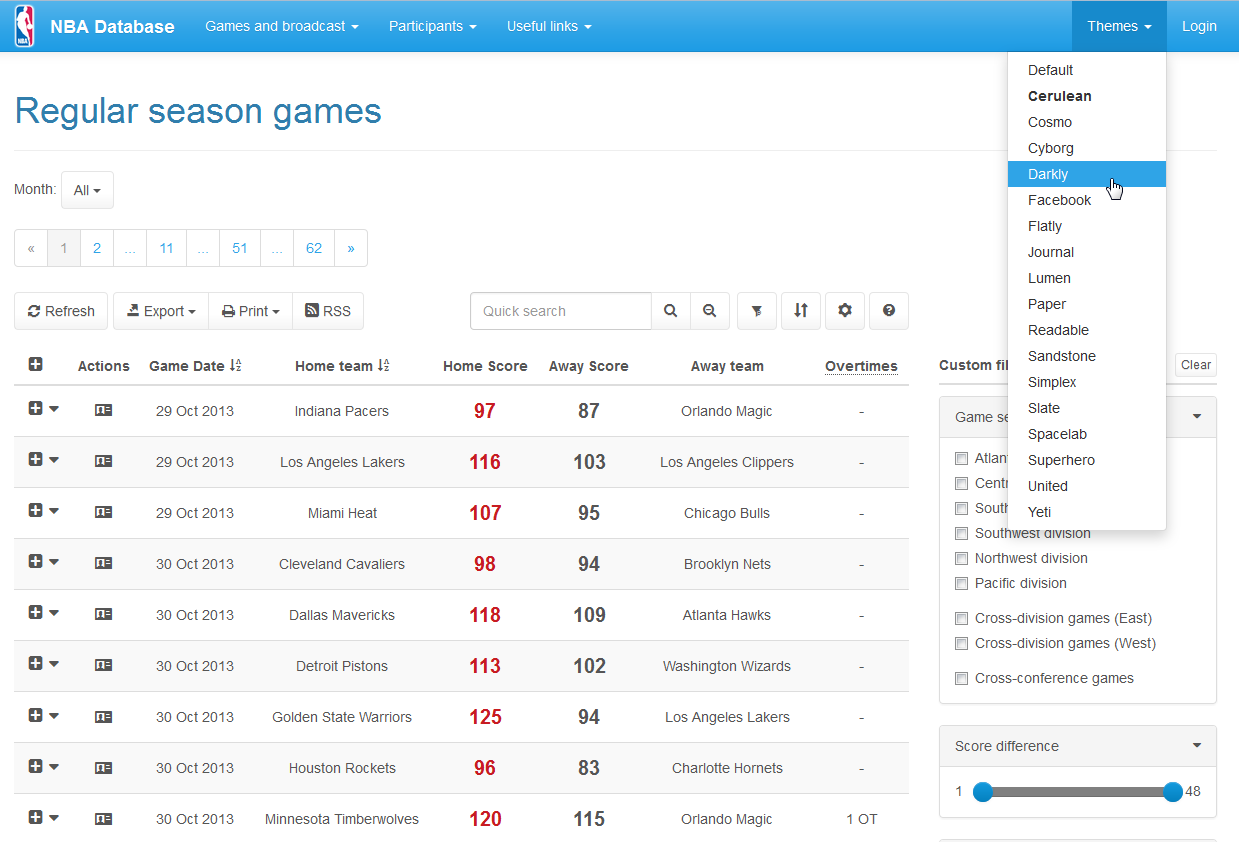The height and width of the screenshot is (842, 1239).
Task: Expand details for the Indiana Pacers row
Action: pos(35,407)
